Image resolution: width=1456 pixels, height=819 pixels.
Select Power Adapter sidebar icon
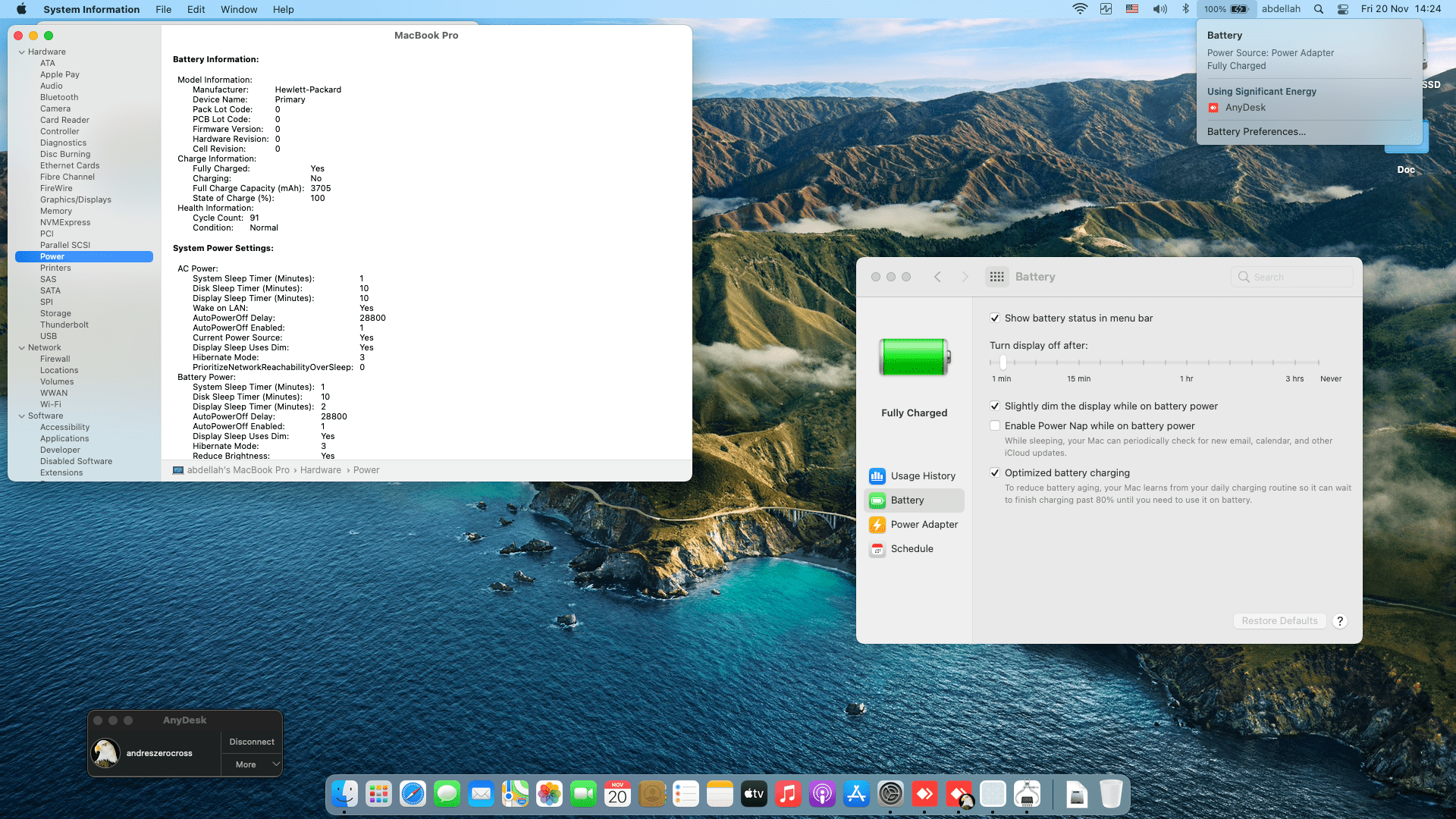pyautogui.click(x=877, y=525)
